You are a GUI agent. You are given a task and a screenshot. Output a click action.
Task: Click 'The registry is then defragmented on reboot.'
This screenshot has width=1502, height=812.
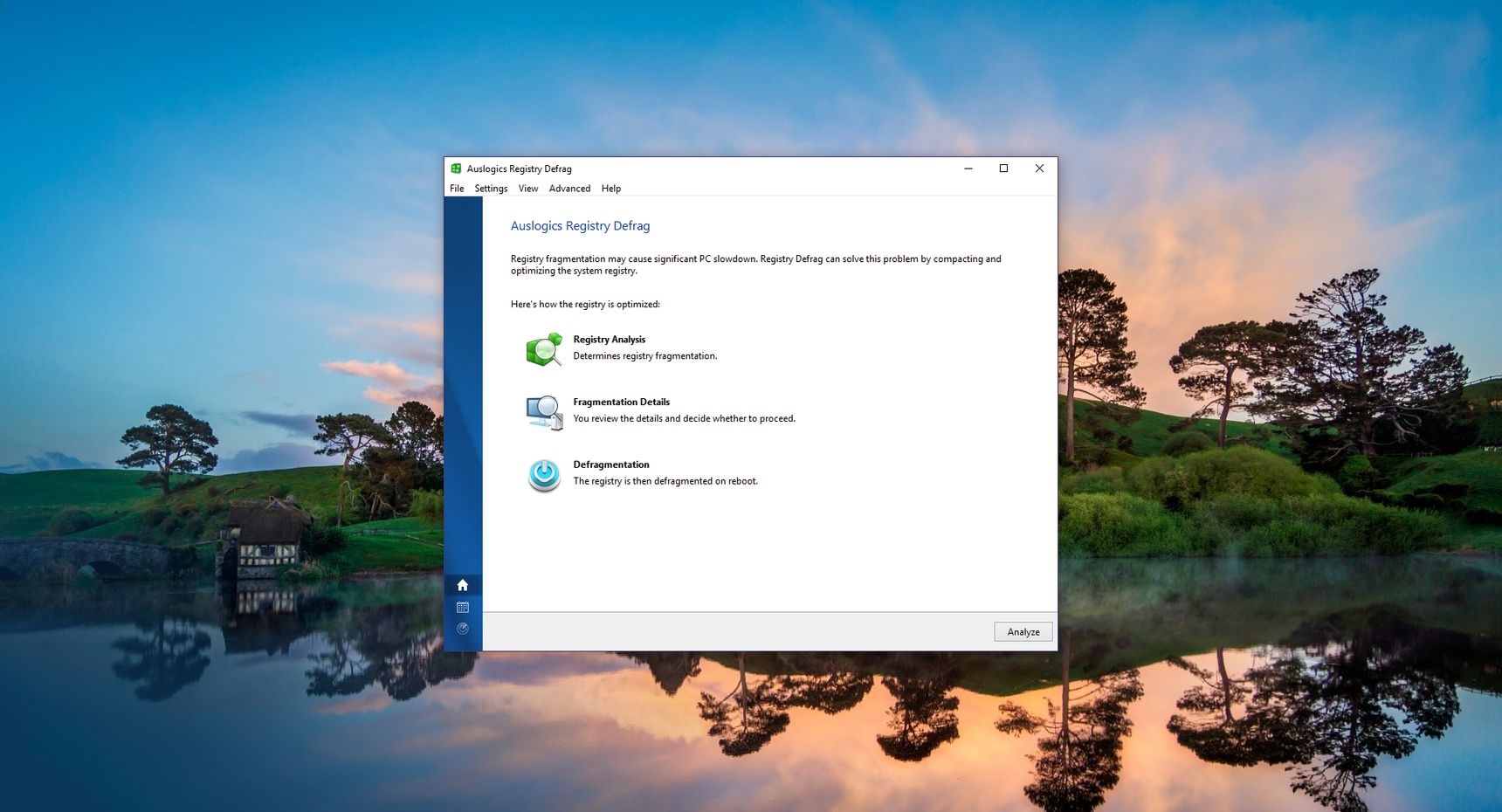point(665,481)
